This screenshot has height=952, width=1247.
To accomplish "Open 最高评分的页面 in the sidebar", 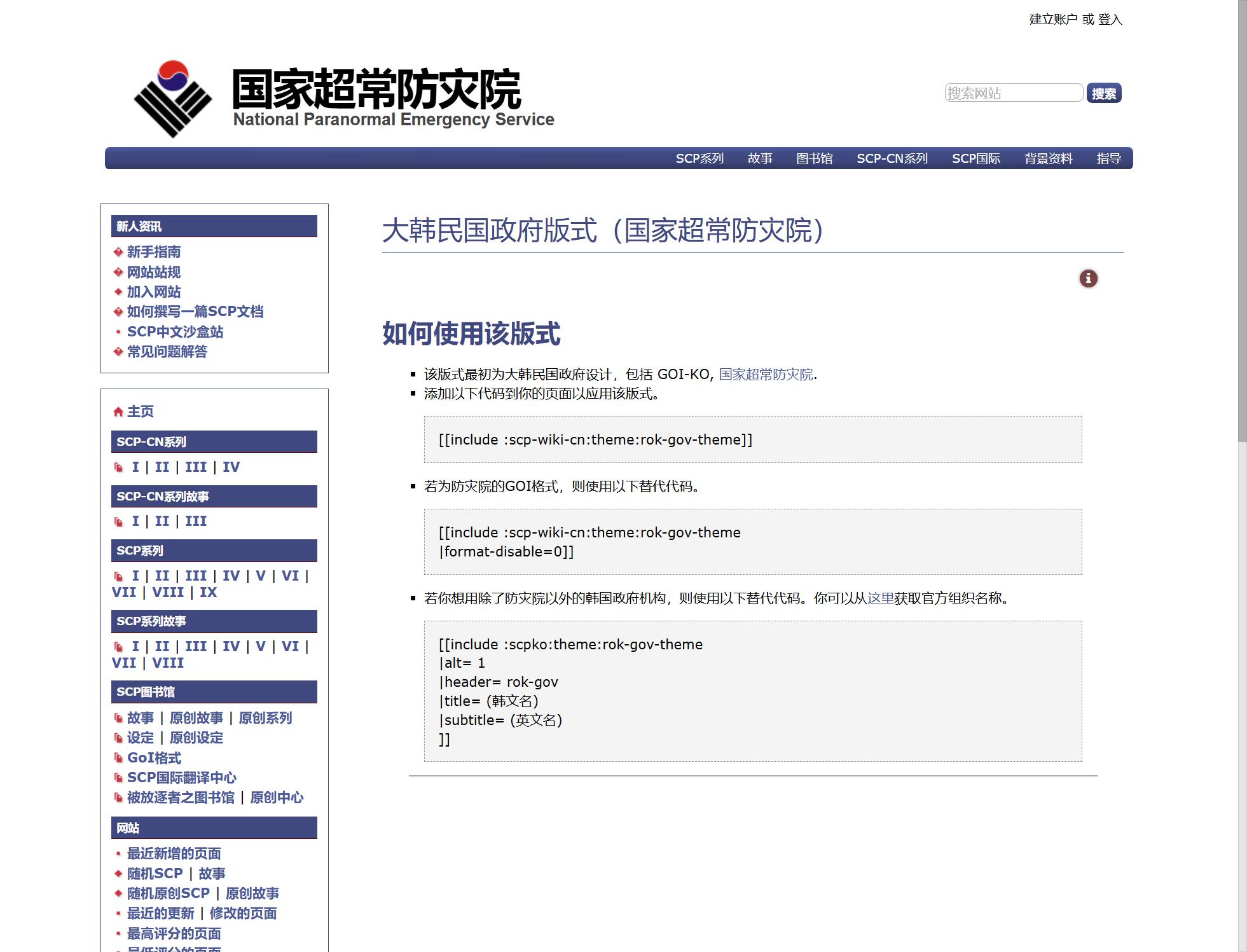I will coord(174,933).
